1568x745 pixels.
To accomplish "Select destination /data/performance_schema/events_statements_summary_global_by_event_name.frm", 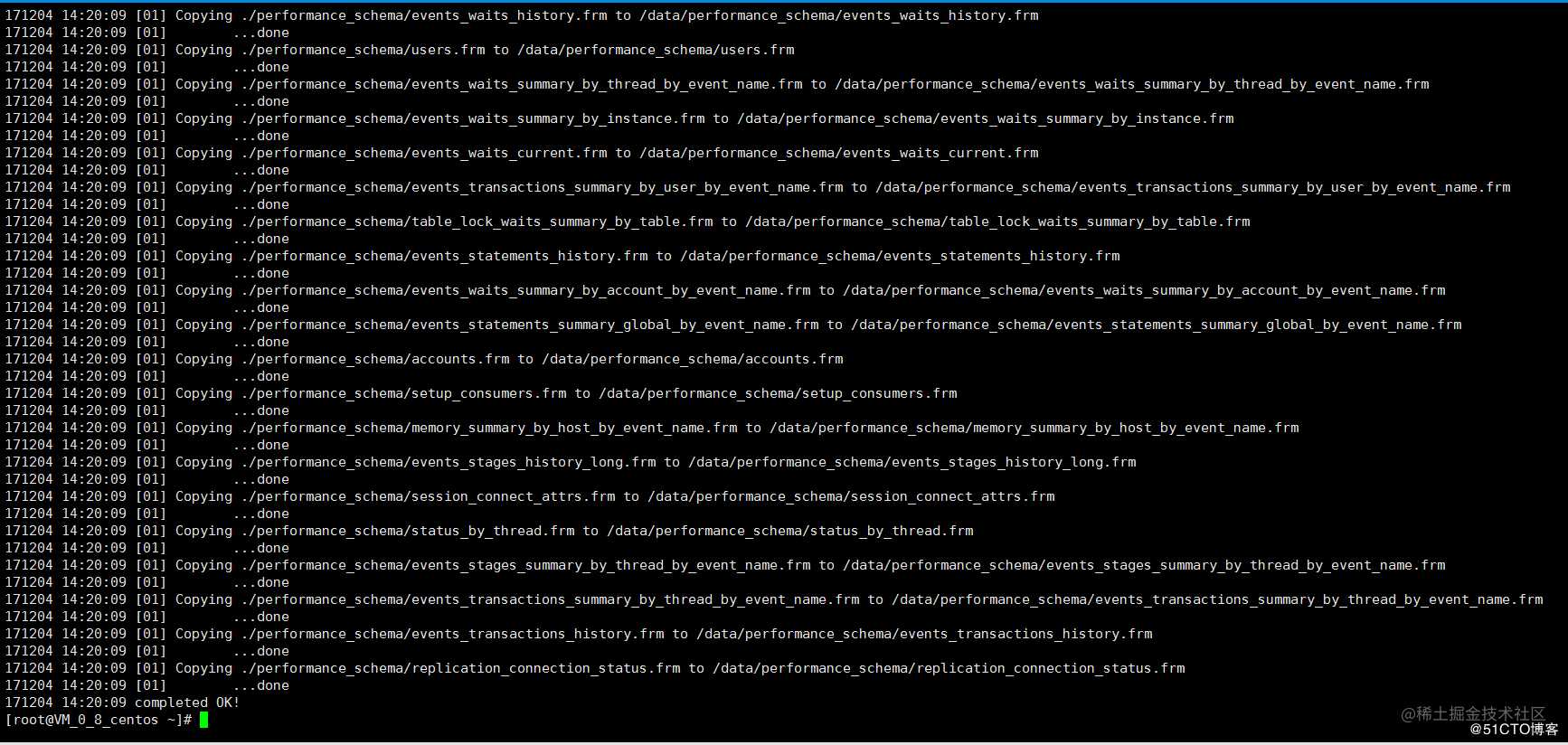I will tap(1157, 325).
